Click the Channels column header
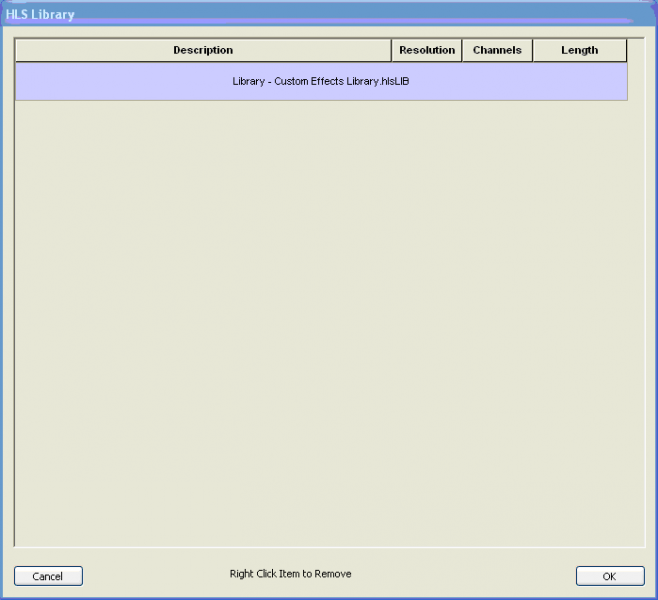658x600 pixels. 497,50
